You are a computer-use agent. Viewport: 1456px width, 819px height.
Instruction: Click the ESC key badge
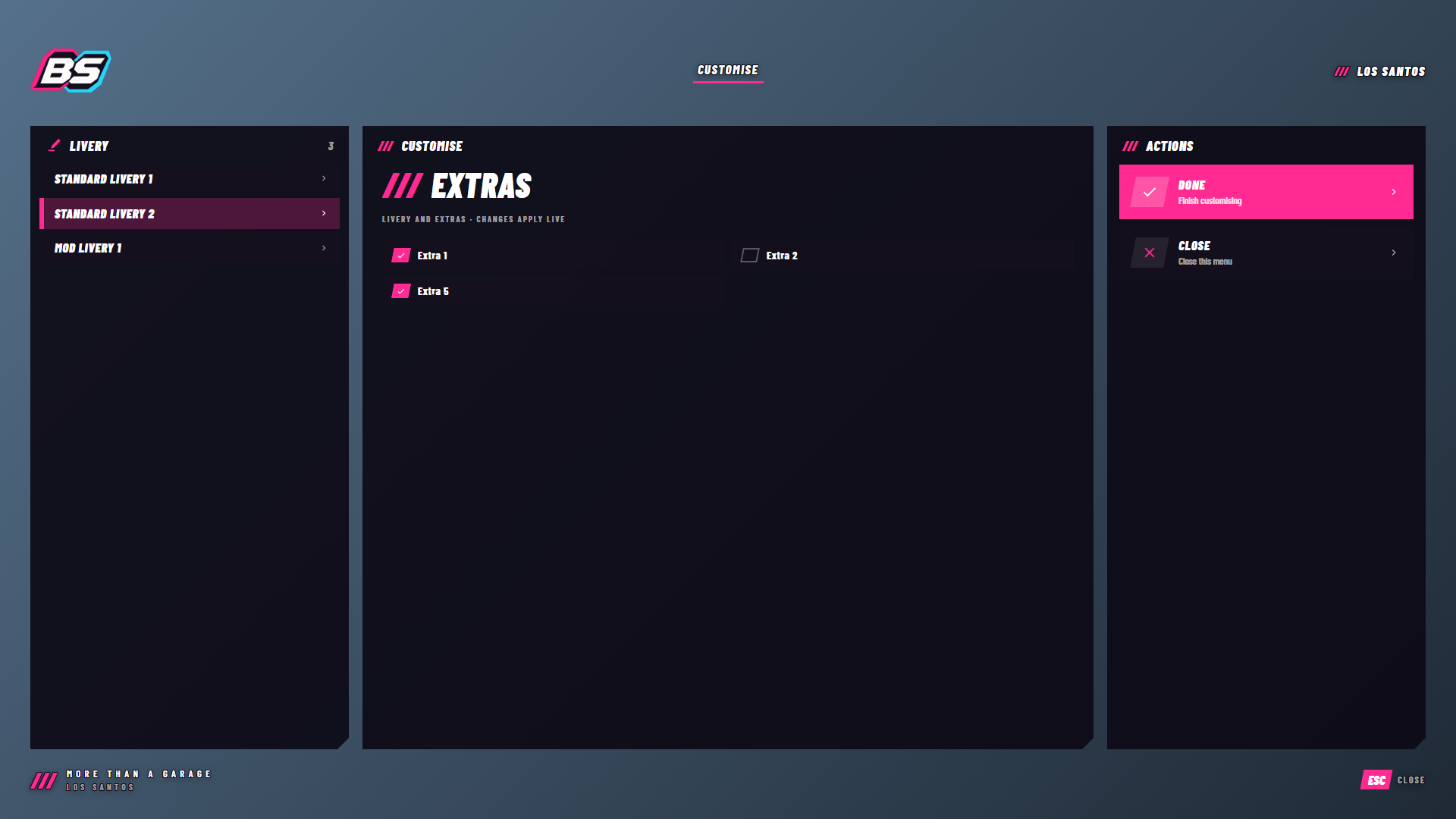click(1376, 780)
